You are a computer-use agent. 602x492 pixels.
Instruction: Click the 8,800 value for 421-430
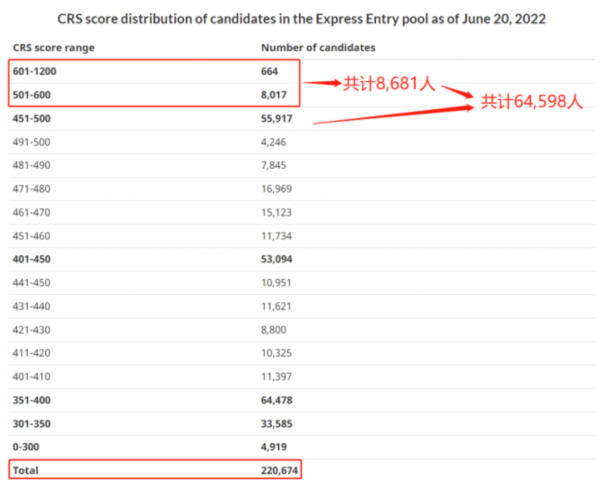pyautogui.click(x=274, y=330)
